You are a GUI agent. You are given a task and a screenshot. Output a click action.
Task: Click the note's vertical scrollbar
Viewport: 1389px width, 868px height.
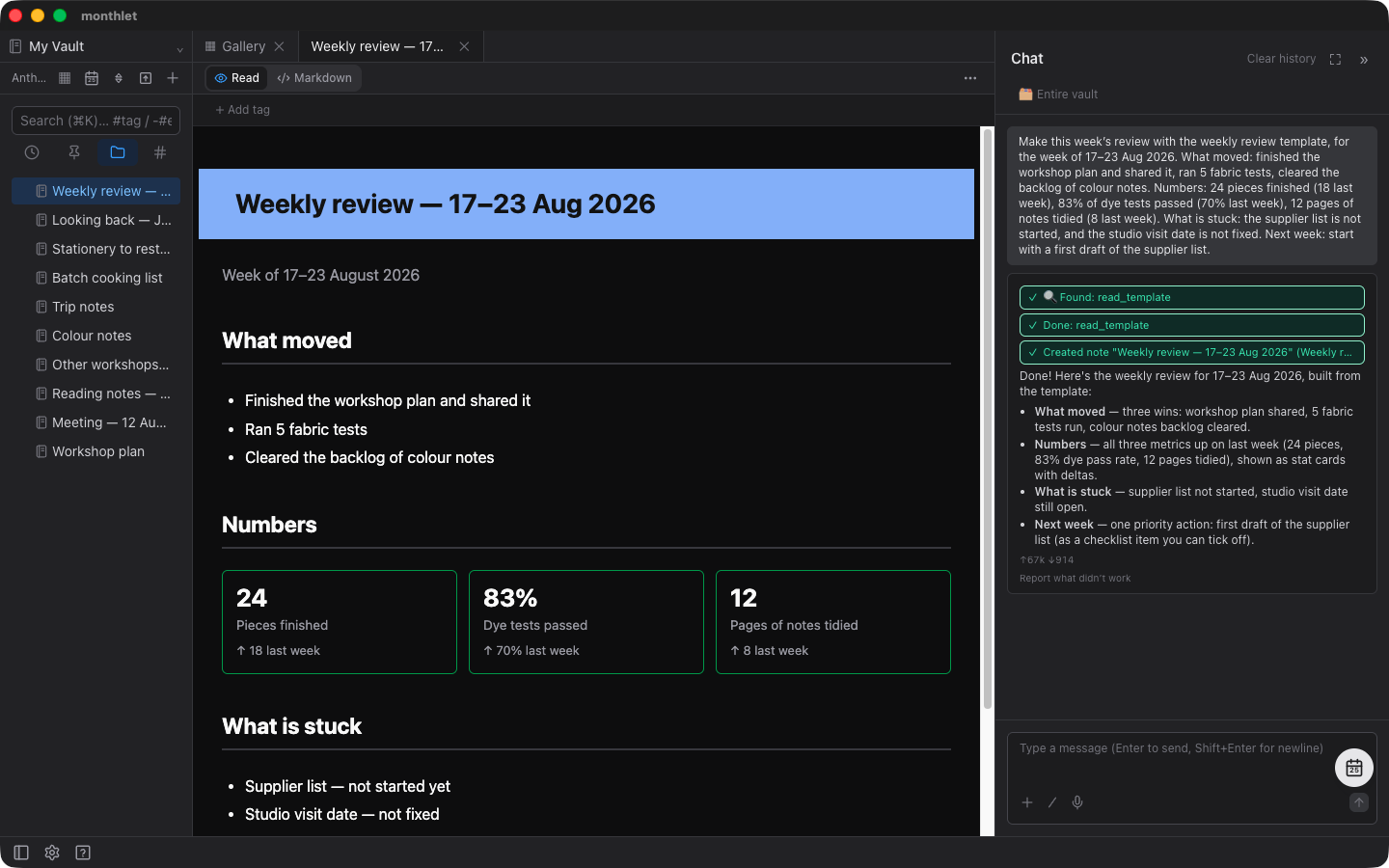click(x=988, y=420)
